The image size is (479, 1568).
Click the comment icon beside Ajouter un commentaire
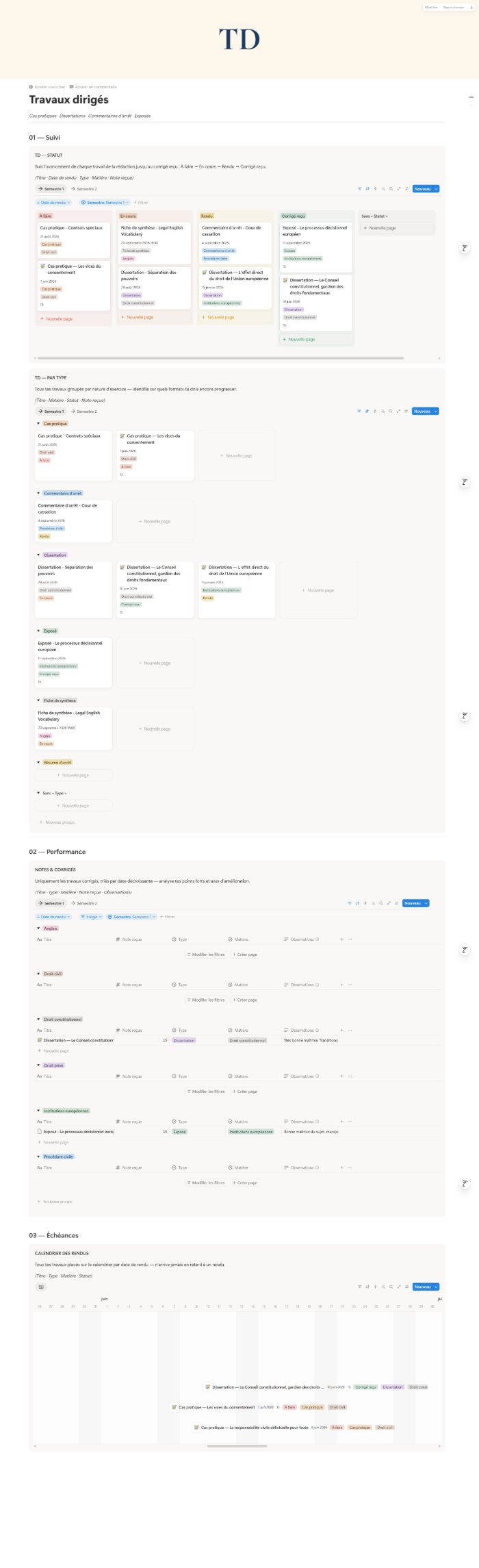point(72,87)
